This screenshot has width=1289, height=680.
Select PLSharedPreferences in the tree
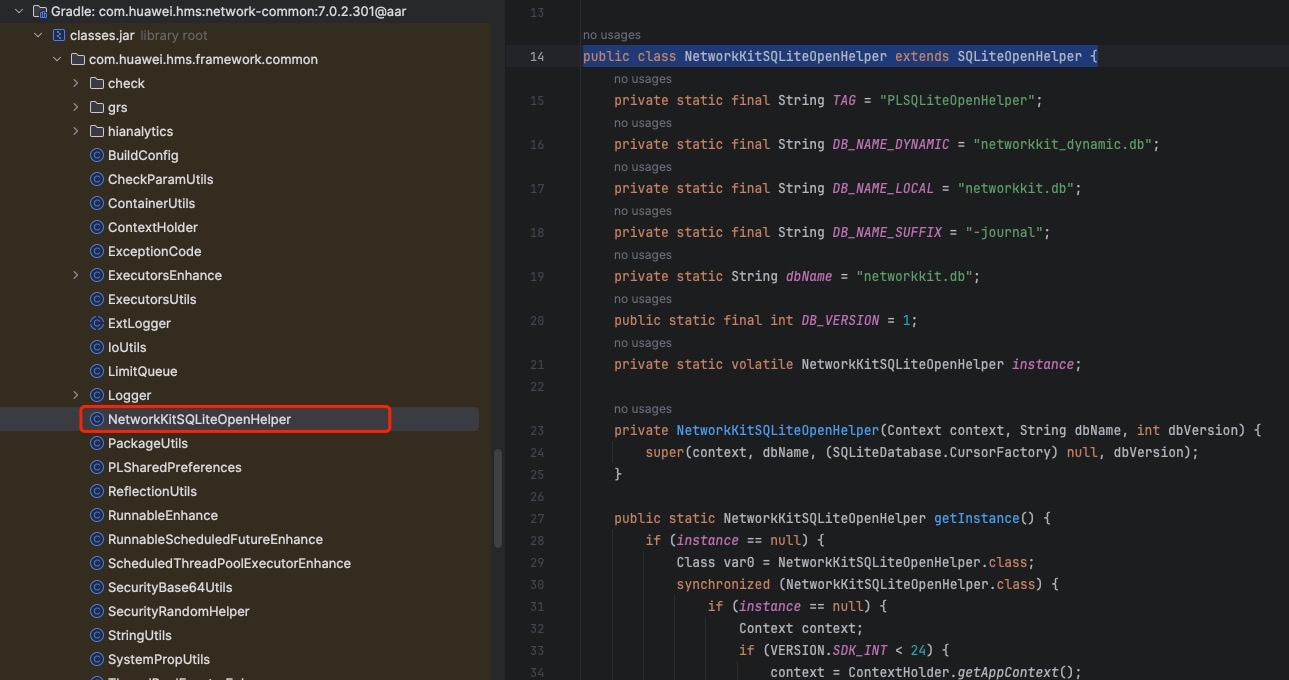coord(174,467)
